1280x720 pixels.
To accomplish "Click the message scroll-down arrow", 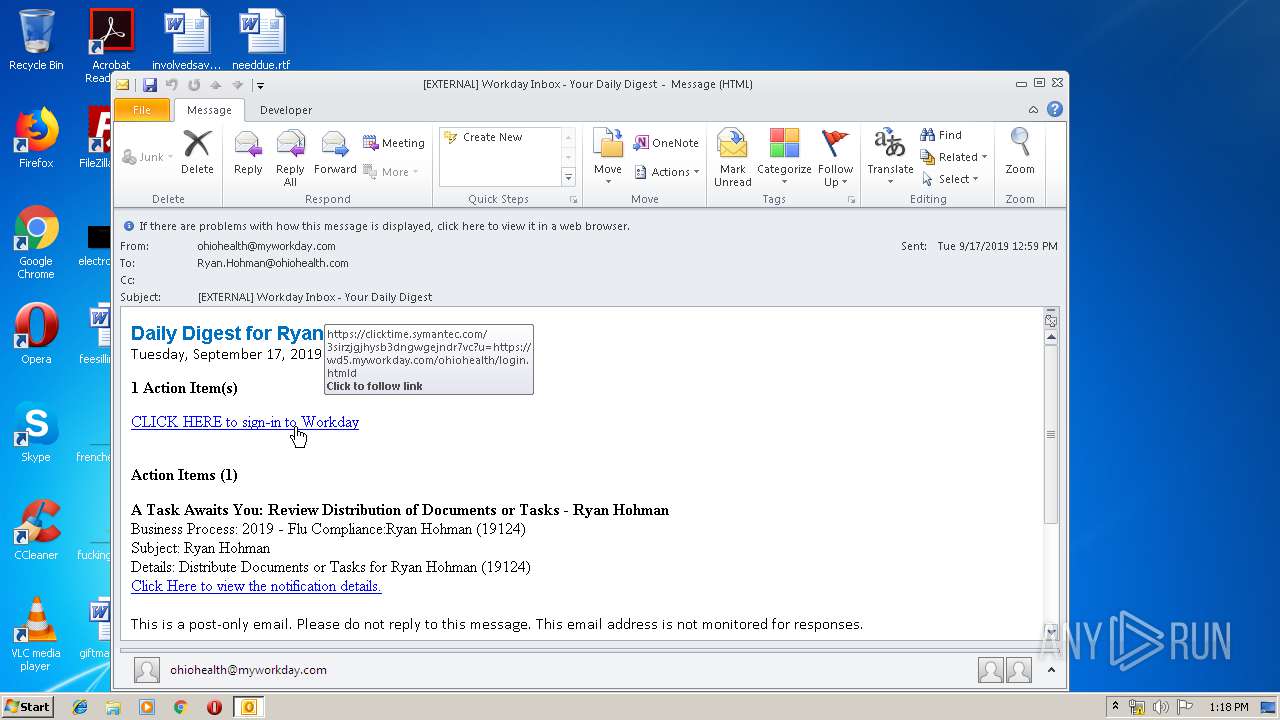I will click(x=1050, y=631).
